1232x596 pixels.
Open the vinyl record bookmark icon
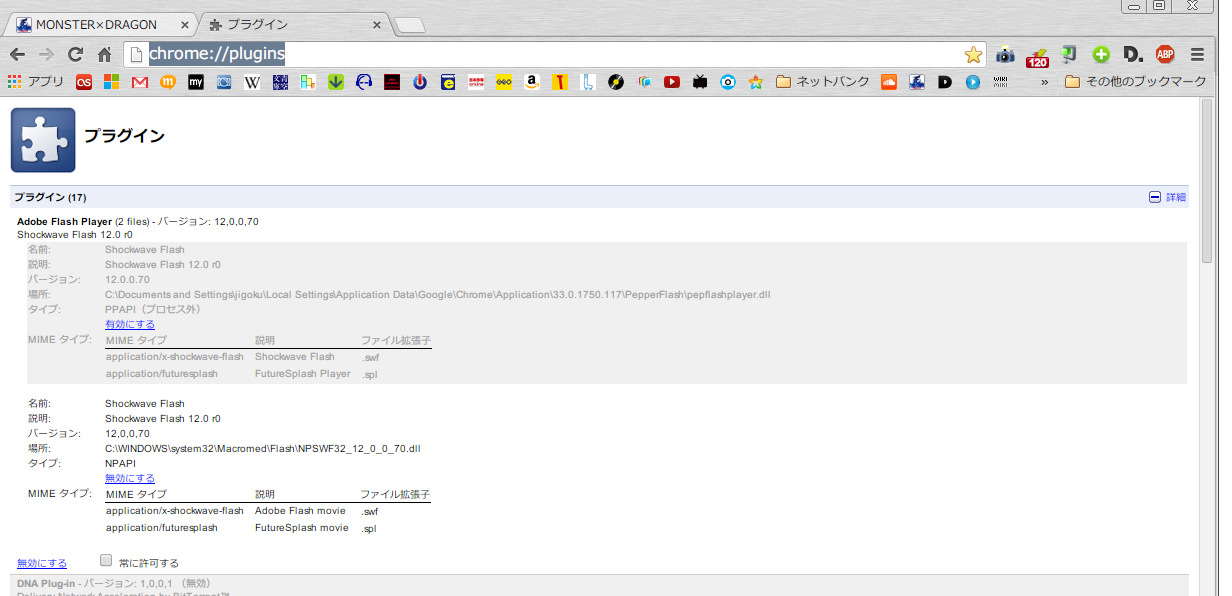pos(616,82)
